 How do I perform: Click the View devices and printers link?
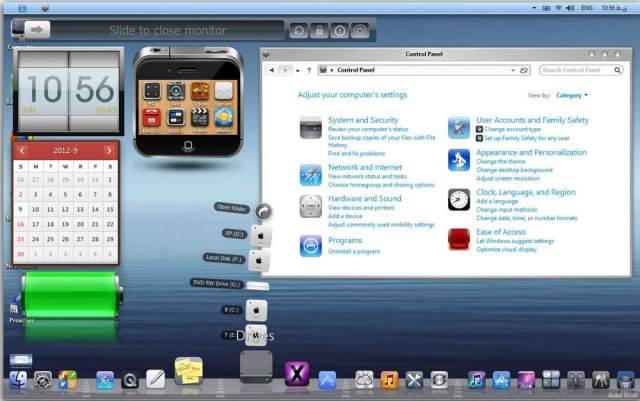click(x=361, y=207)
